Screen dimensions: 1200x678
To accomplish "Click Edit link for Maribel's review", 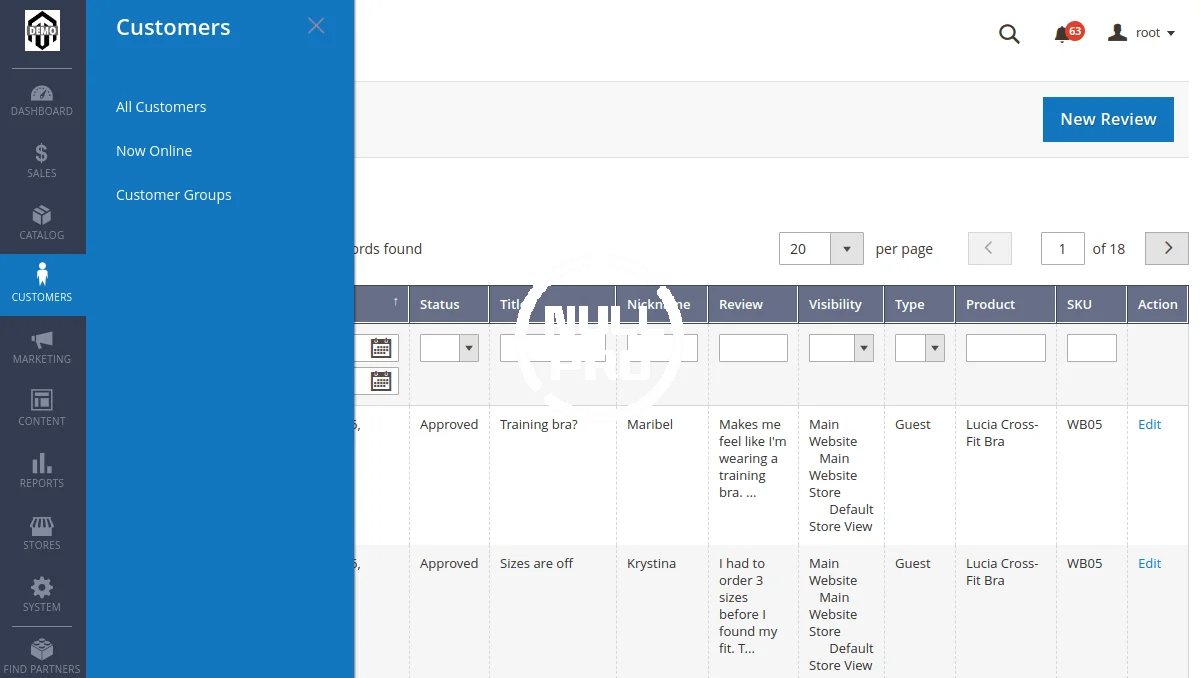I will click(1149, 424).
